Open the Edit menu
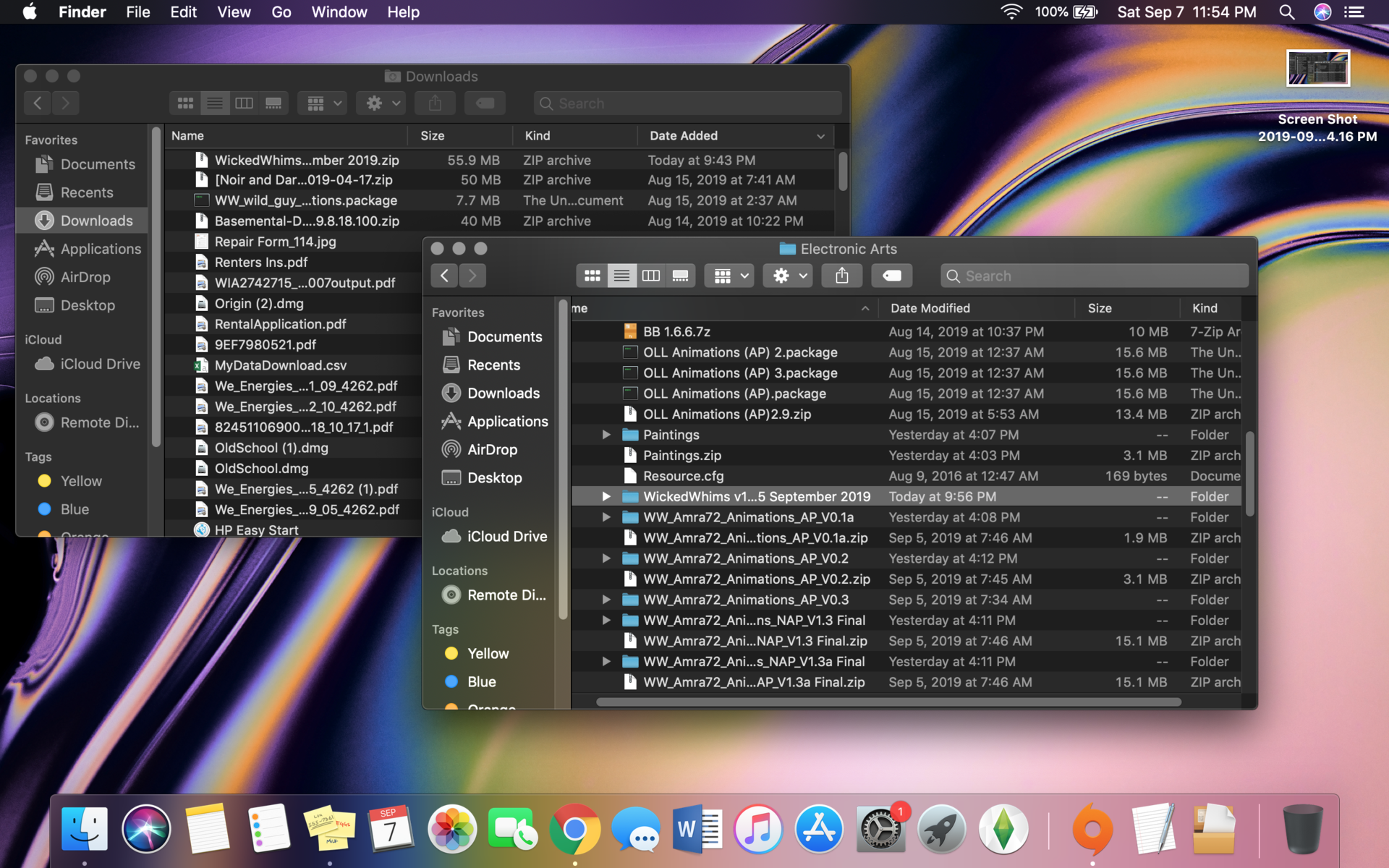Viewport: 1389px width, 868px height. [183, 12]
